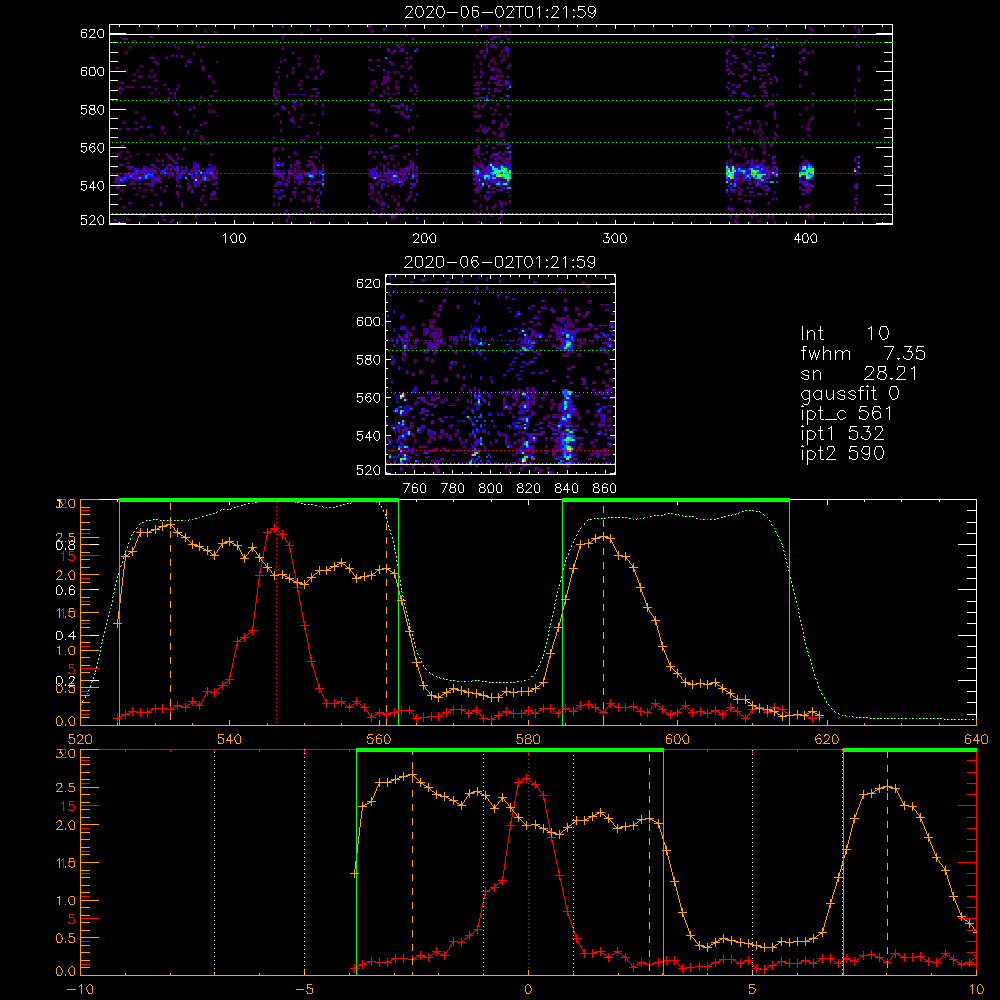Image resolution: width=1000 pixels, height=1000 pixels.
Task: Click the 'gaussfit 0' text
Action: click(x=850, y=393)
